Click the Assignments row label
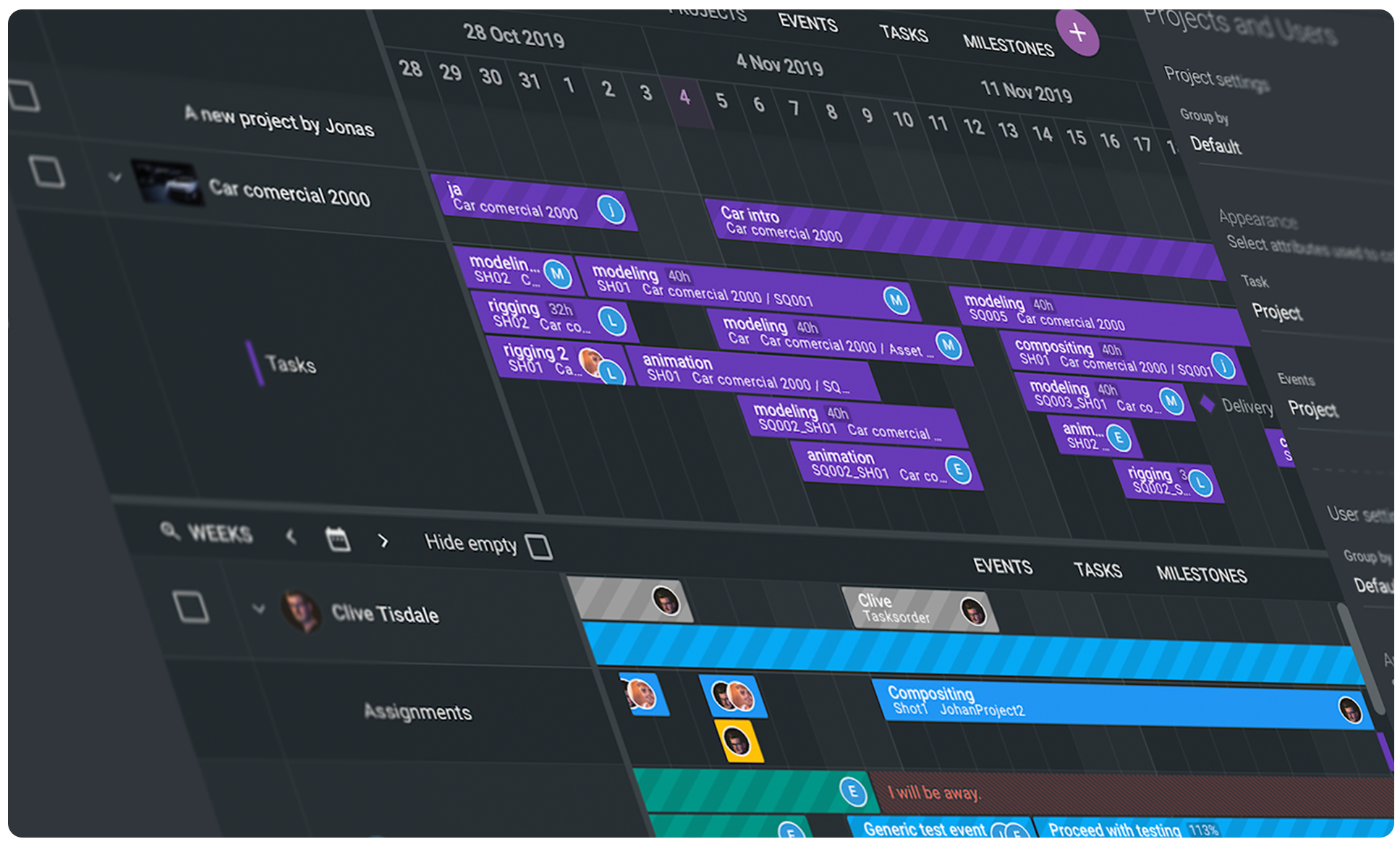 pyautogui.click(x=417, y=712)
